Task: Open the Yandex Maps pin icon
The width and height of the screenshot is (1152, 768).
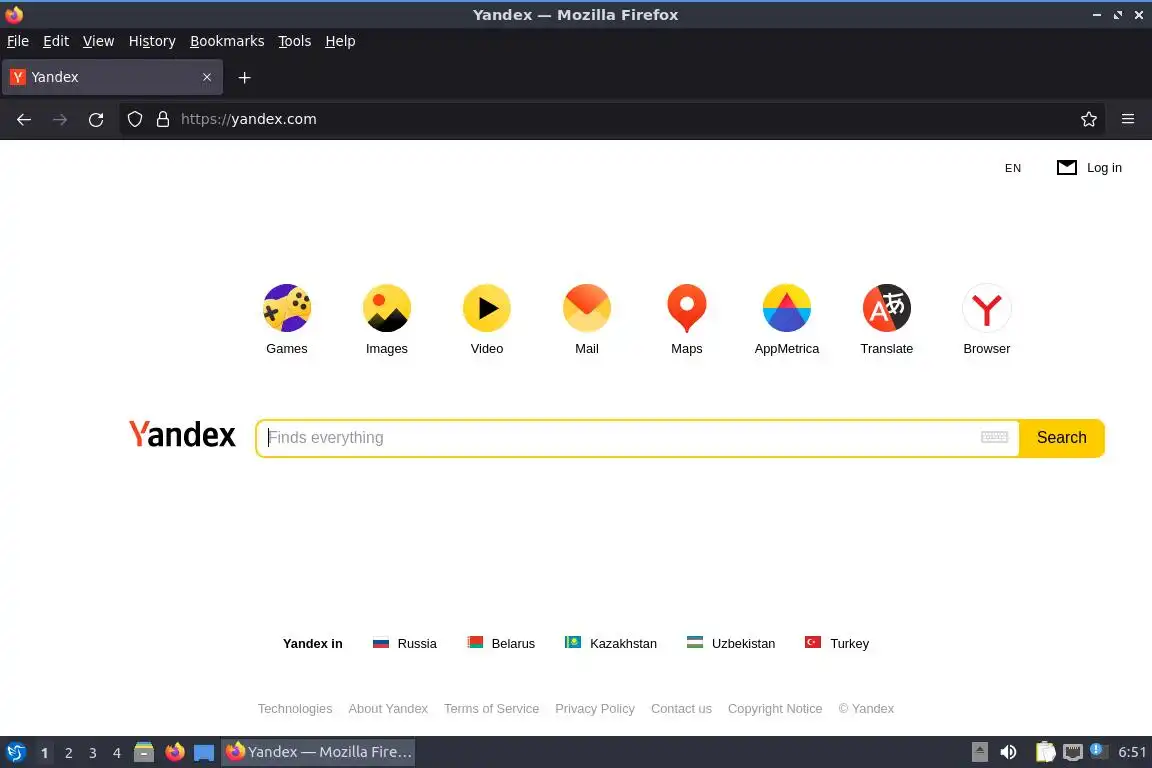Action: 686,308
